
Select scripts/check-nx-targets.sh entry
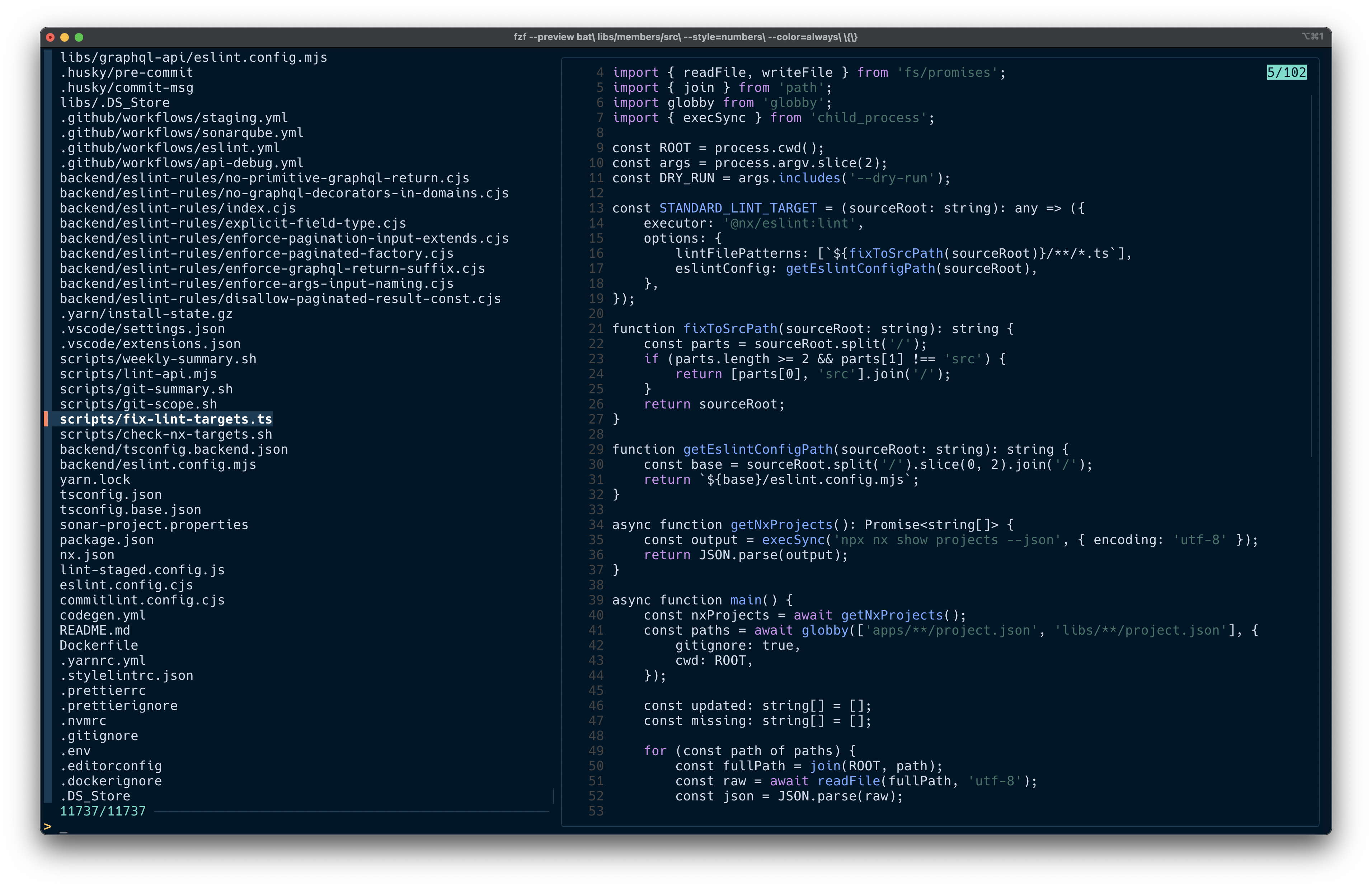click(x=165, y=434)
